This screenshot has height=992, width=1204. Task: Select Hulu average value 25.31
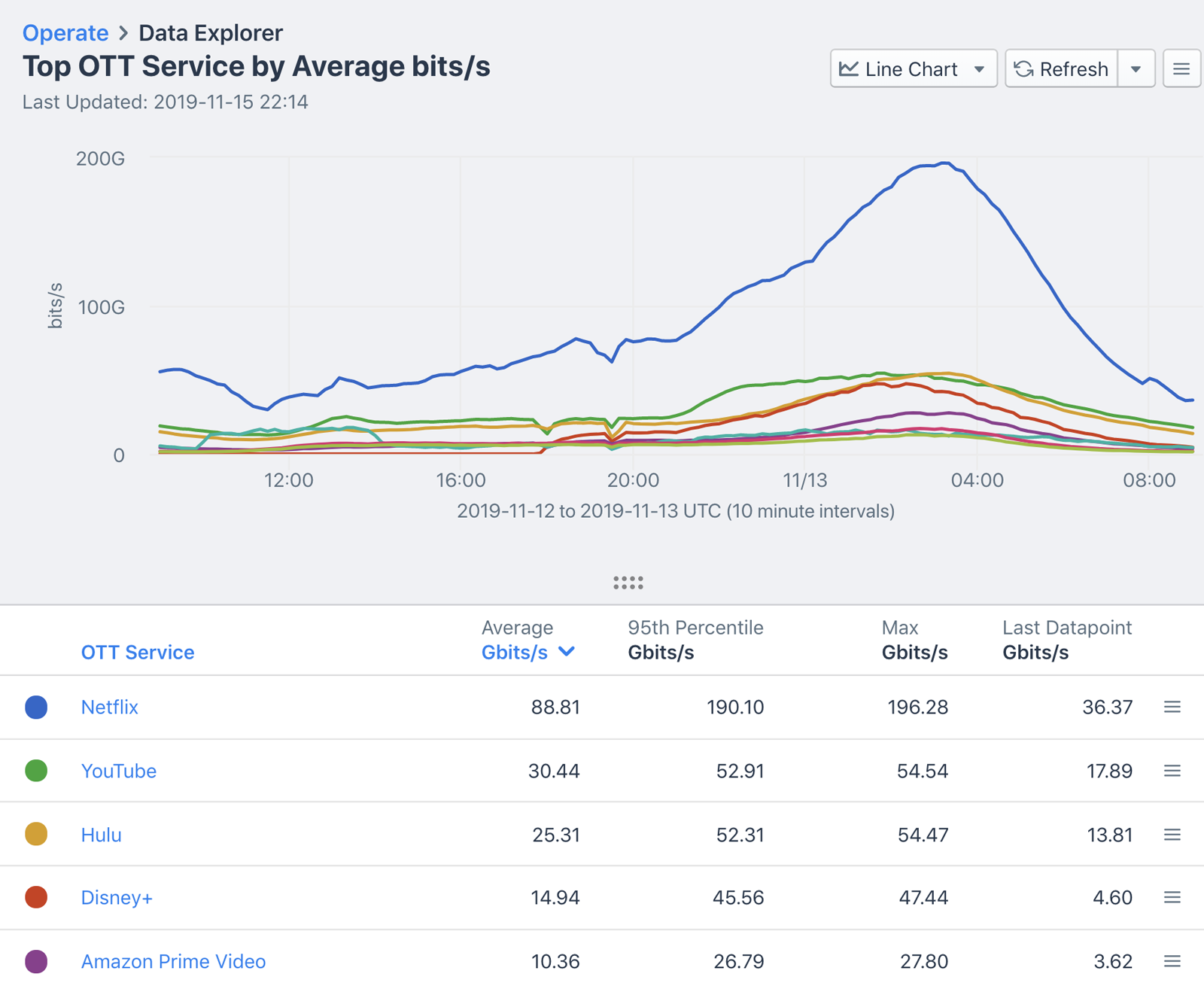click(556, 835)
